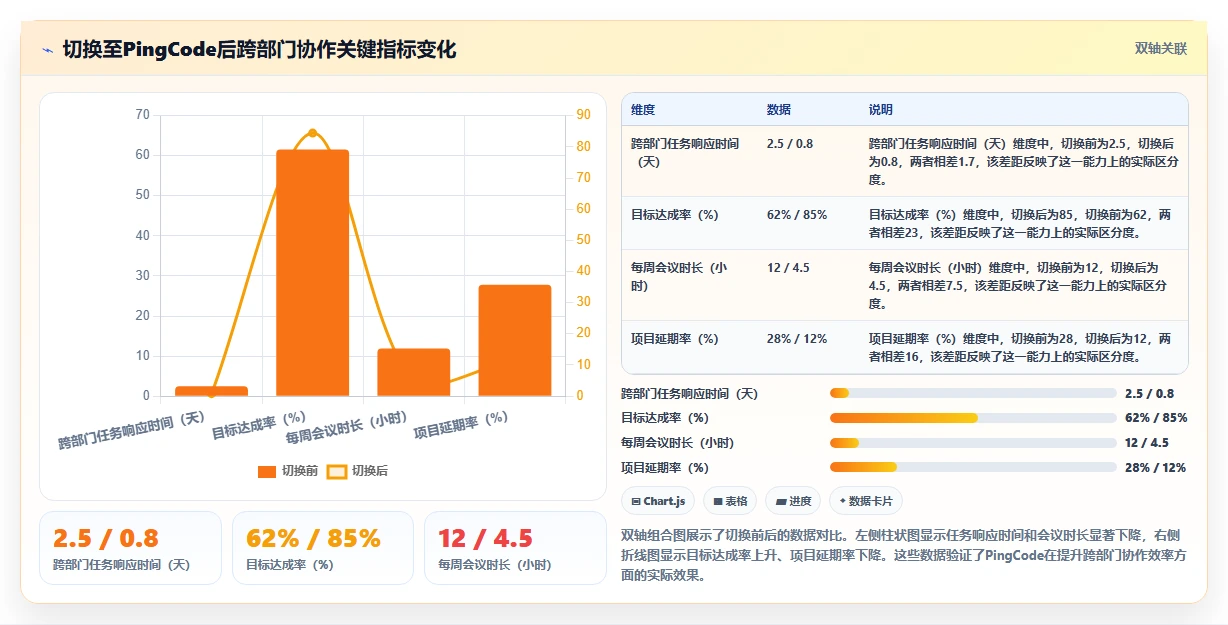Click the 项目延期率 bar in the chart

(x=514, y=340)
